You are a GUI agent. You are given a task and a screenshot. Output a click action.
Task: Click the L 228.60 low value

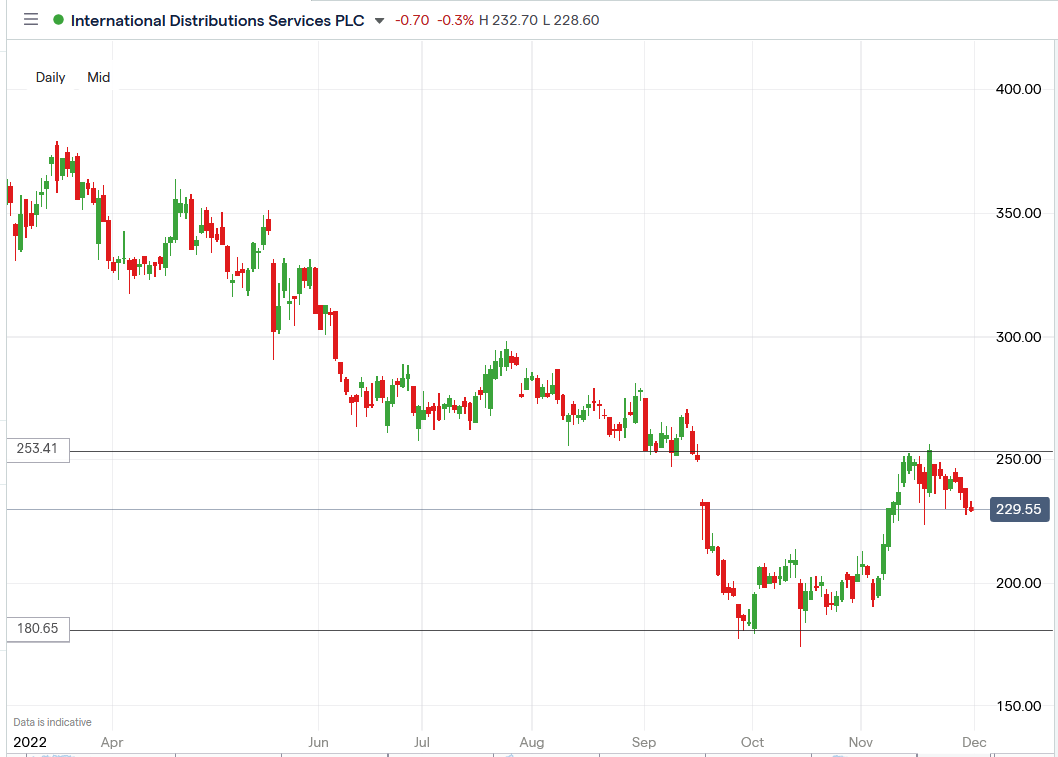tap(571, 20)
